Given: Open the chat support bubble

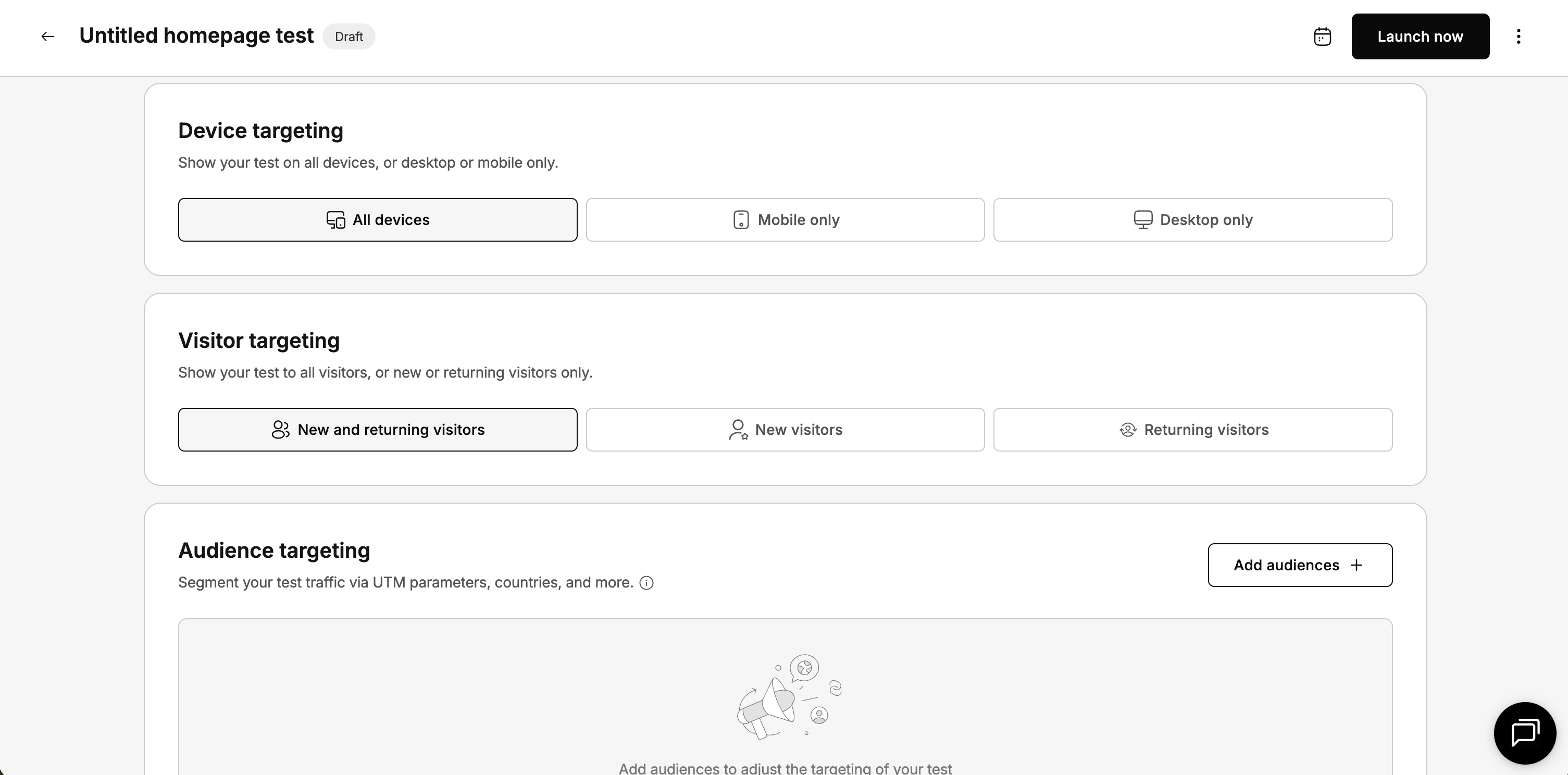Looking at the screenshot, I should (1524, 732).
